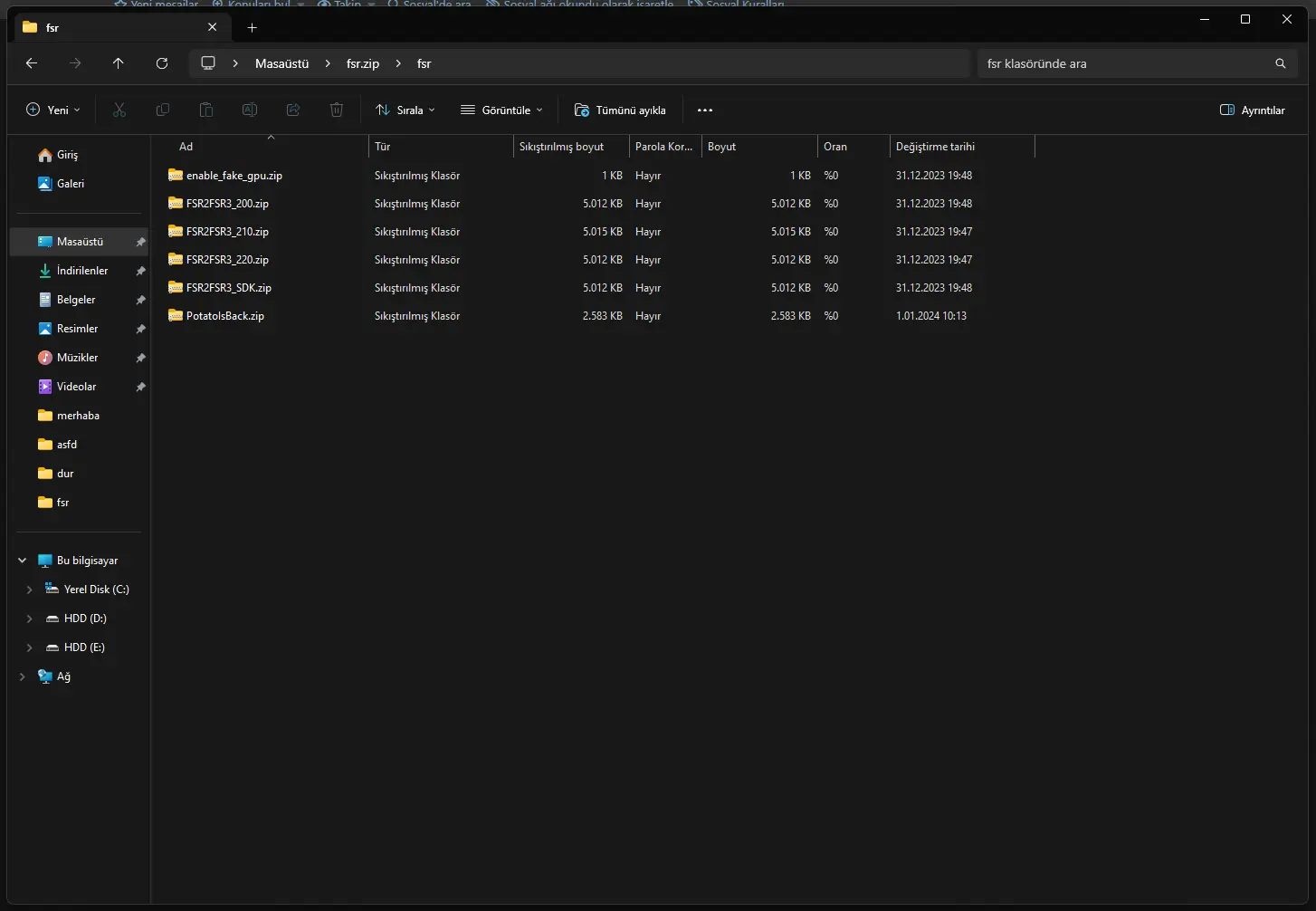Click fsr.zip in the address bar
1316x911 pixels.
coord(363,63)
